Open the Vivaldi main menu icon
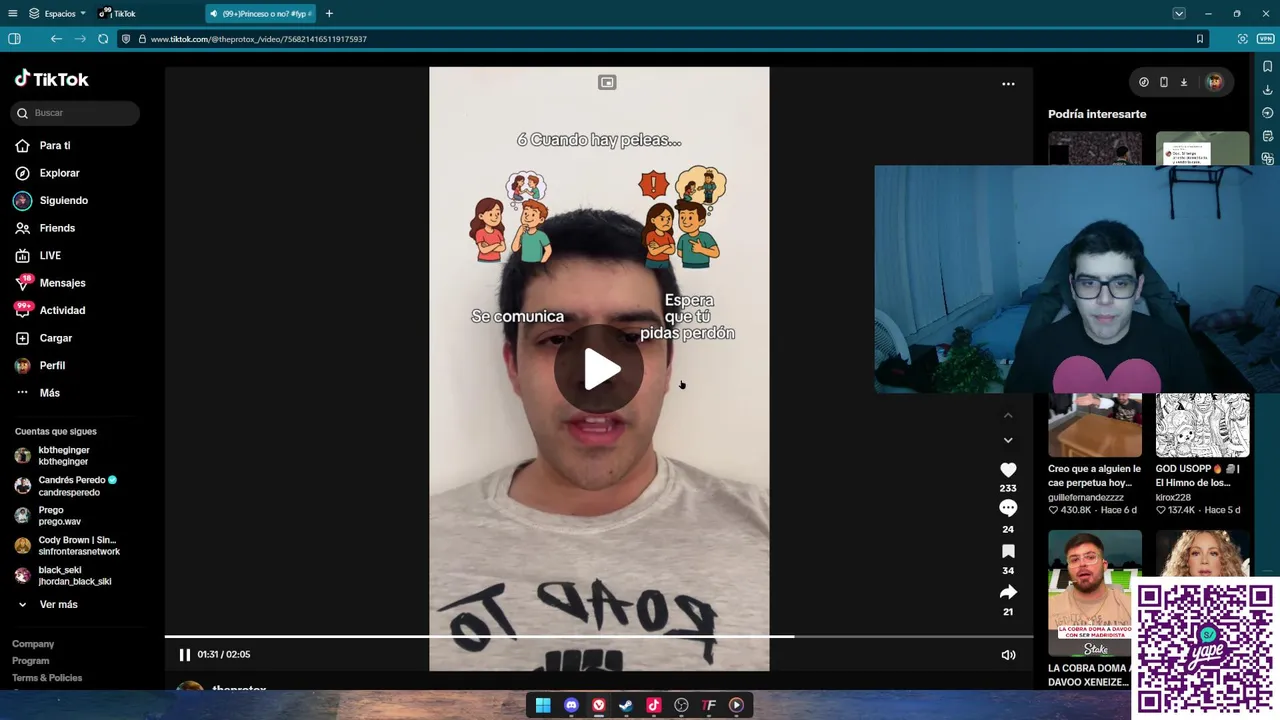Viewport: 1280px width, 720px height. click(x=13, y=13)
